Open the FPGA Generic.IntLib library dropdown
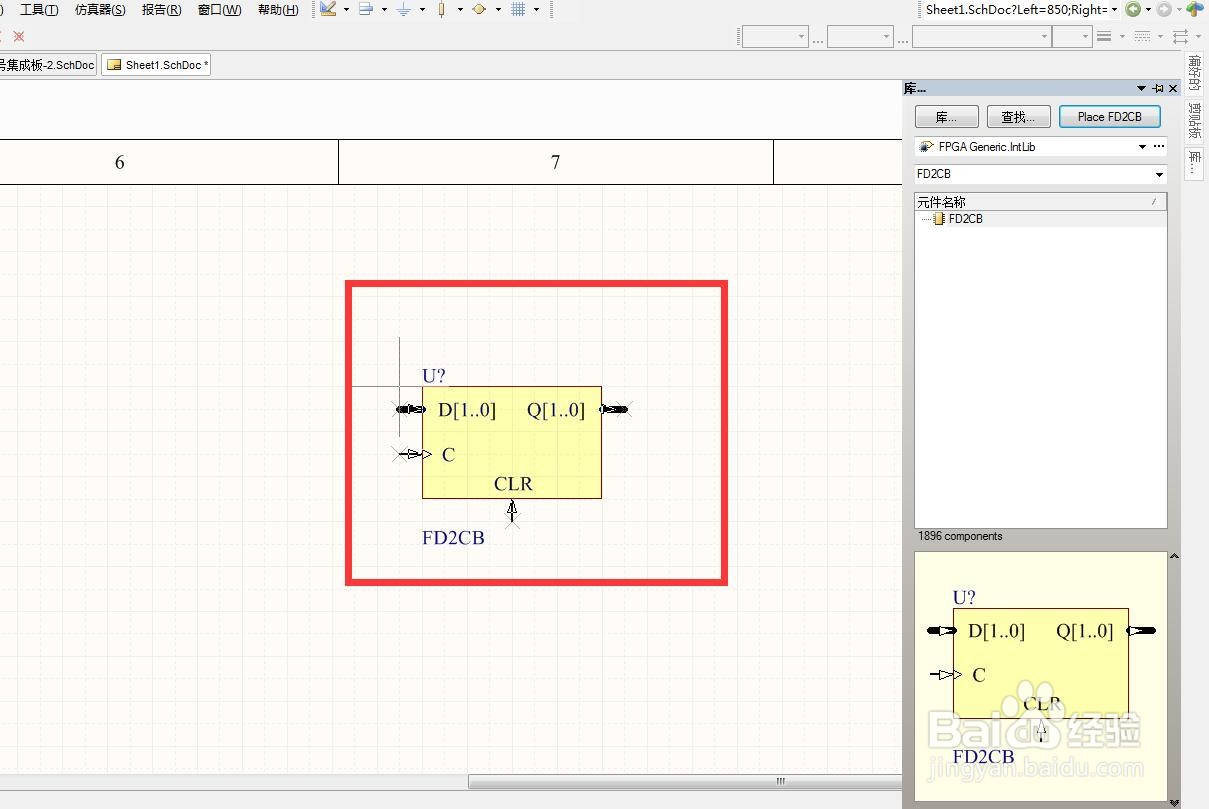The height and width of the screenshot is (809, 1209). click(1142, 147)
